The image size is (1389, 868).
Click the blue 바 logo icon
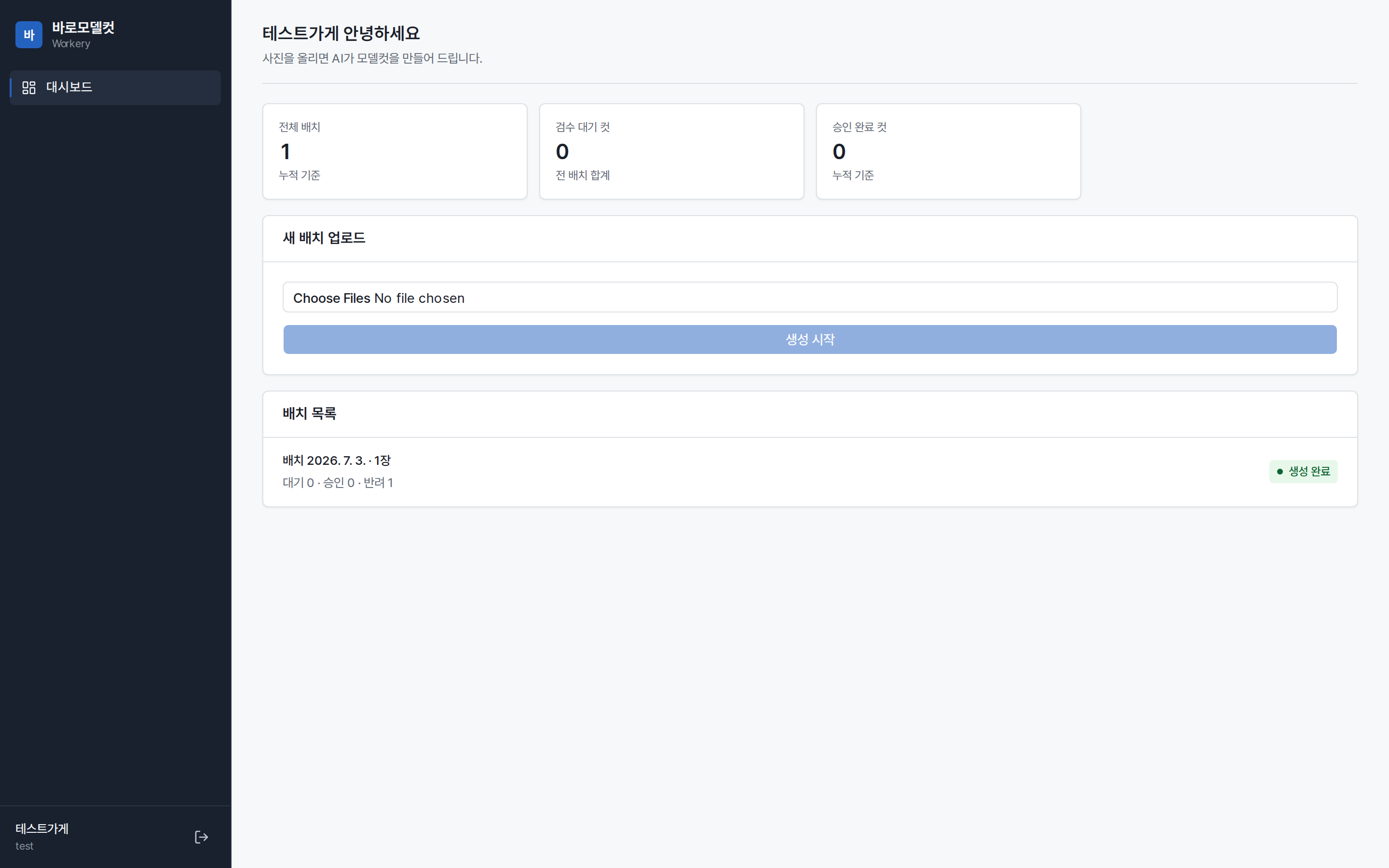tap(29, 34)
